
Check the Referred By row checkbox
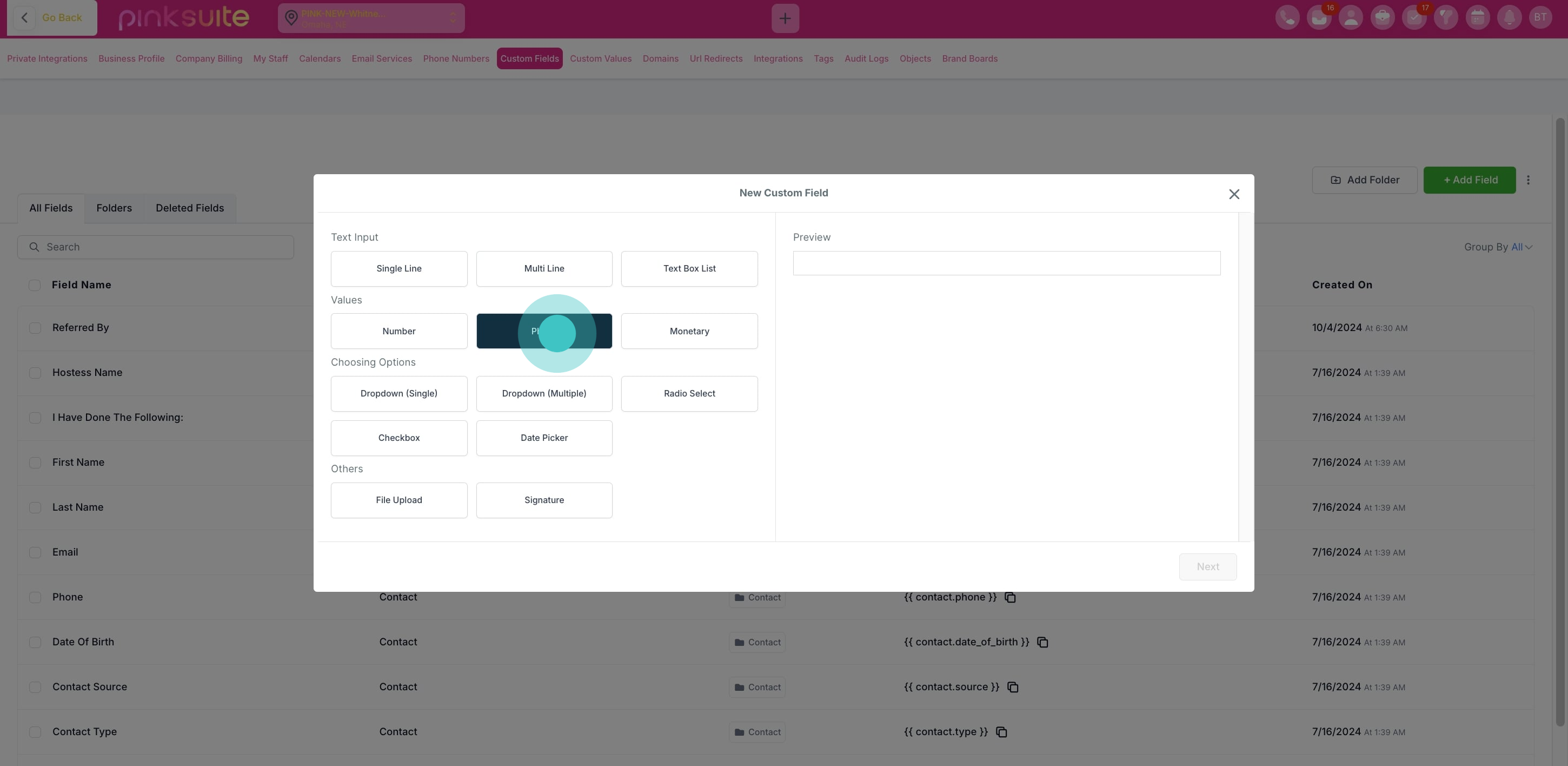click(x=35, y=328)
